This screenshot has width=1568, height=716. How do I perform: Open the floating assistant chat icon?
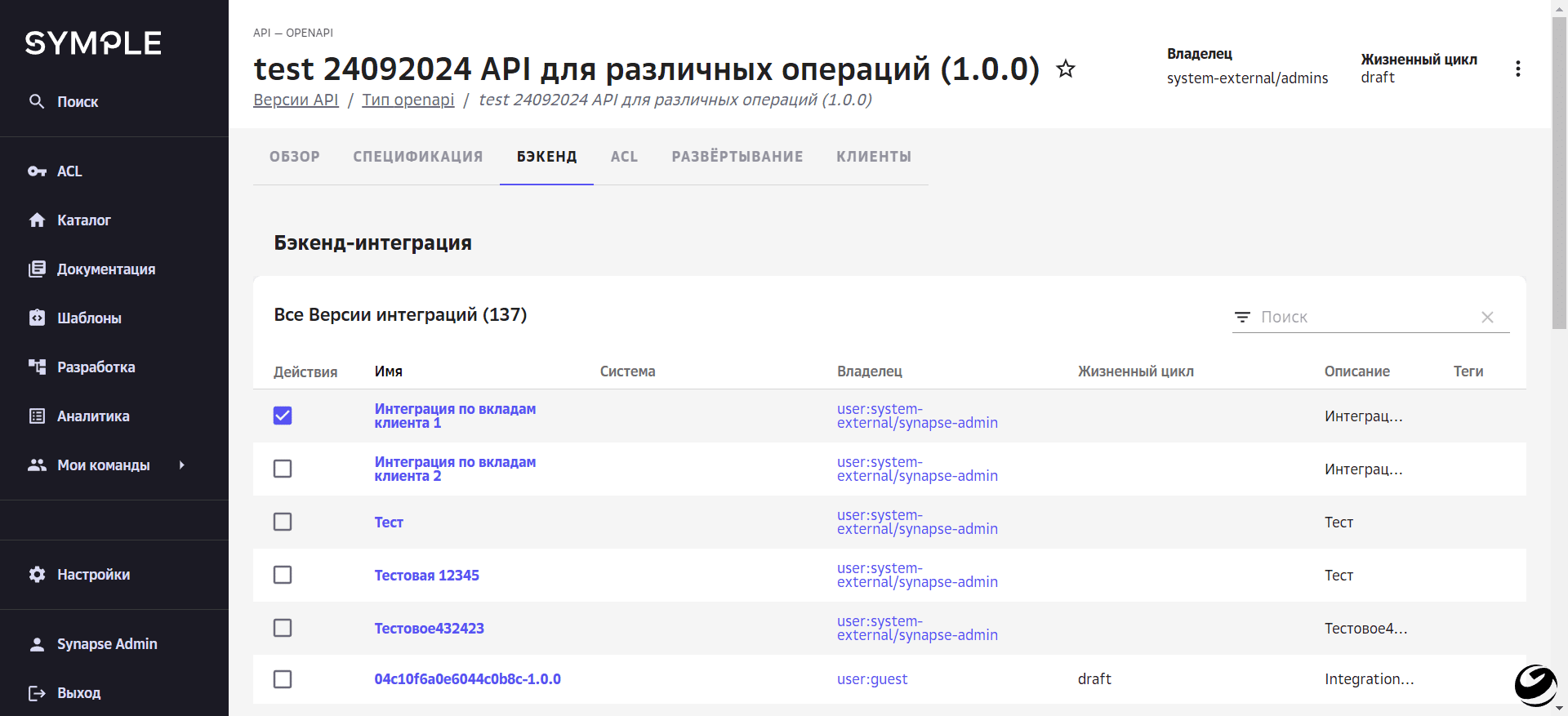click(x=1535, y=685)
